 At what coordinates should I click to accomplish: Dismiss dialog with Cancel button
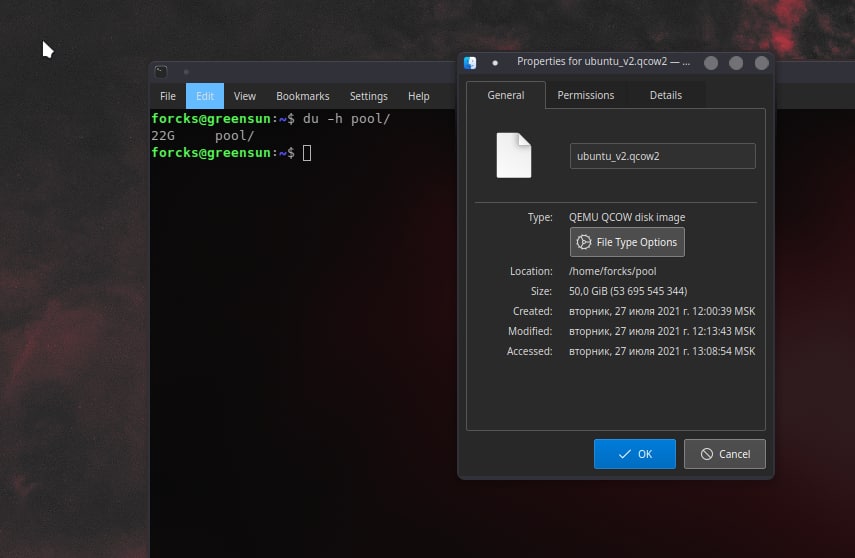click(725, 454)
